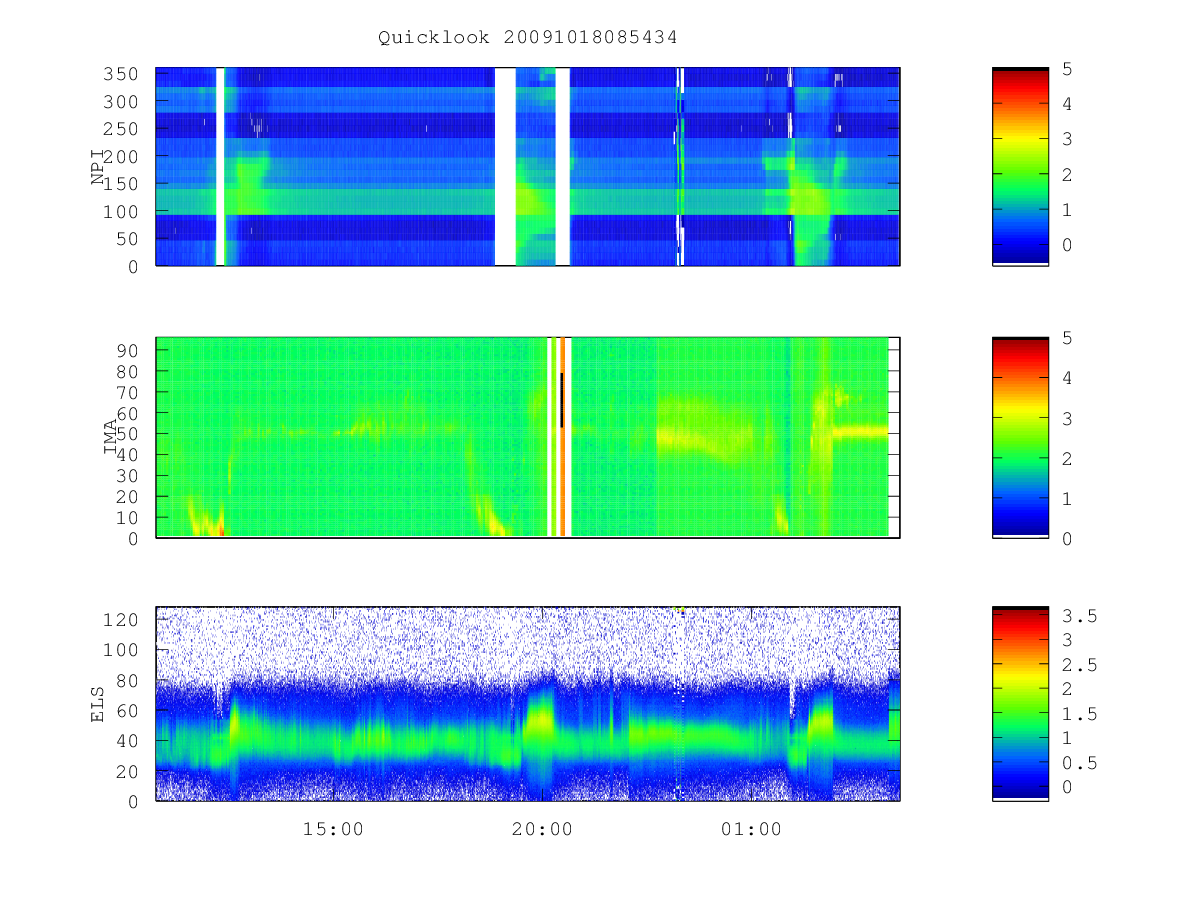Image resolution: width=1200 pixels, height=900 pixels.
Task: Click the 1 value on IMA colorbar
Action: pyautogui.click(x=1068, y=498)
